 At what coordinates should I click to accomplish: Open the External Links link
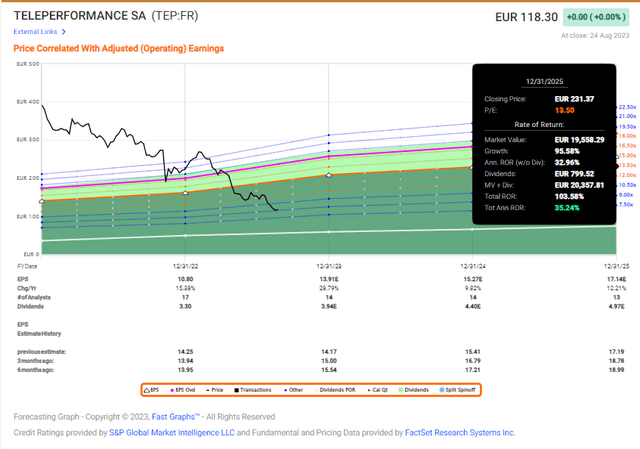(35, 31)
